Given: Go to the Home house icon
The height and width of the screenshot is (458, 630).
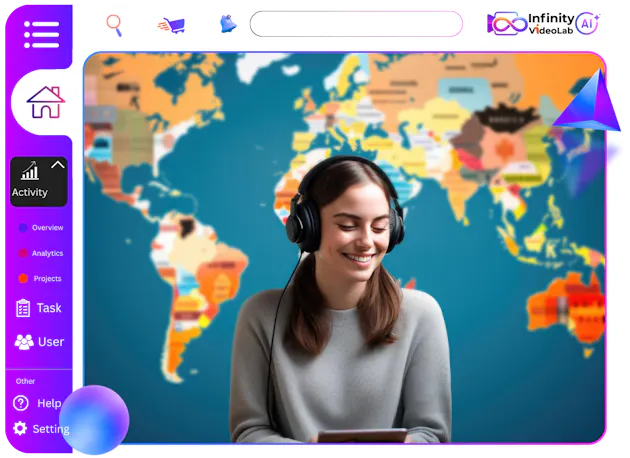Looking at the screenshot, I should (45, 102).
